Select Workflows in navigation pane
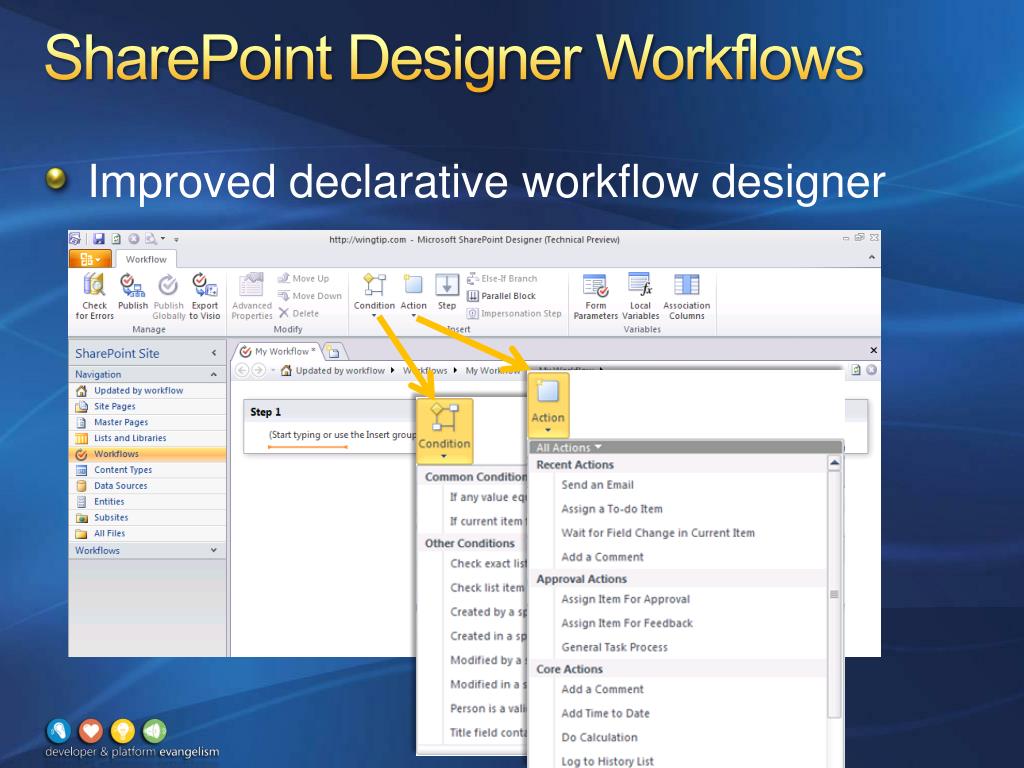This screenshot has width=1024, height=768. click(x=148, y=454)
